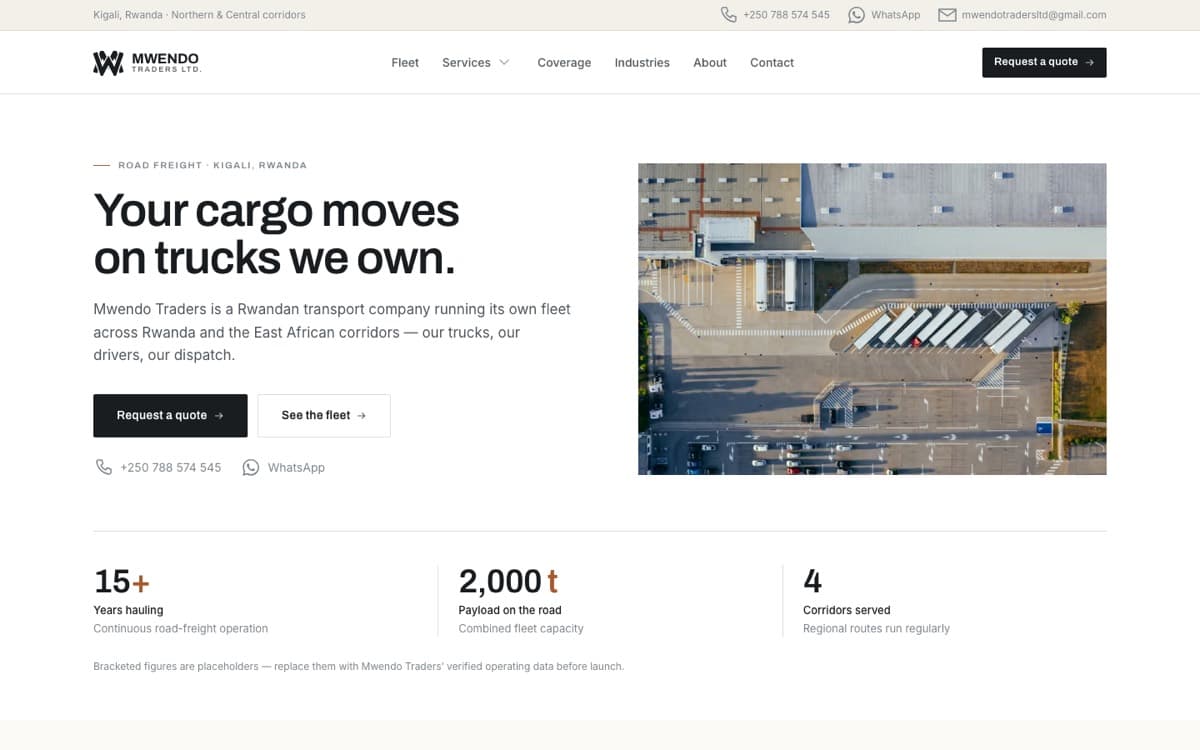The width and height of the screenshot is (1200, 750).
Task: Click the 2,000 t payload figure
Action: pos(508,580)
